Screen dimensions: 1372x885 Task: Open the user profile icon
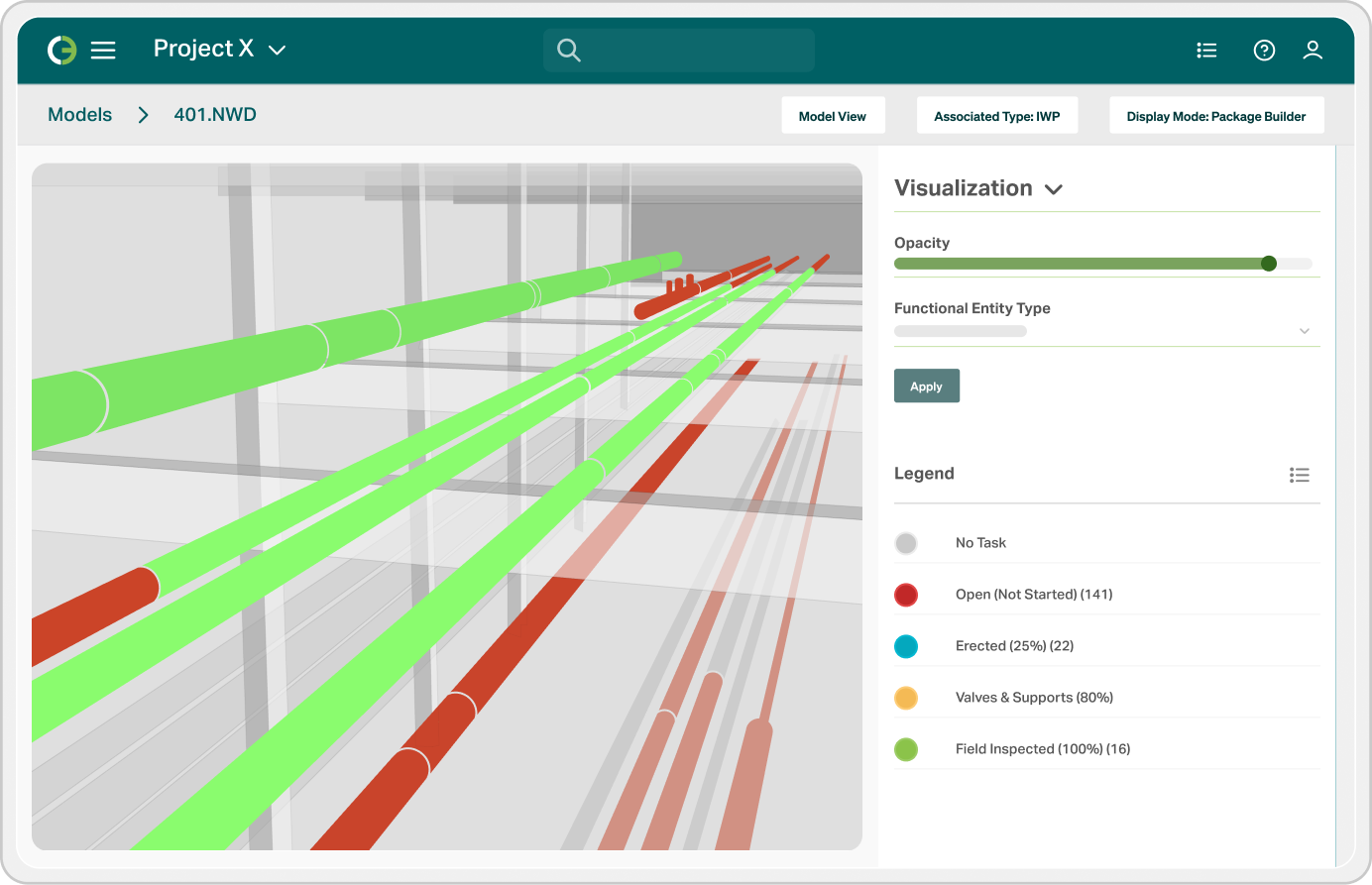click(x=1313, y=50)
